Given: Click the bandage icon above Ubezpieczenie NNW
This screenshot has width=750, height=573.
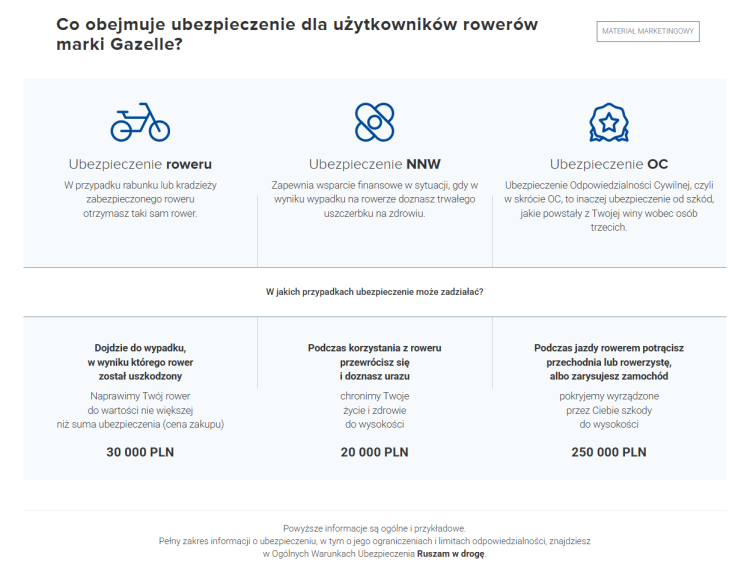Looking at the screenshot, I should click(375, 122).
